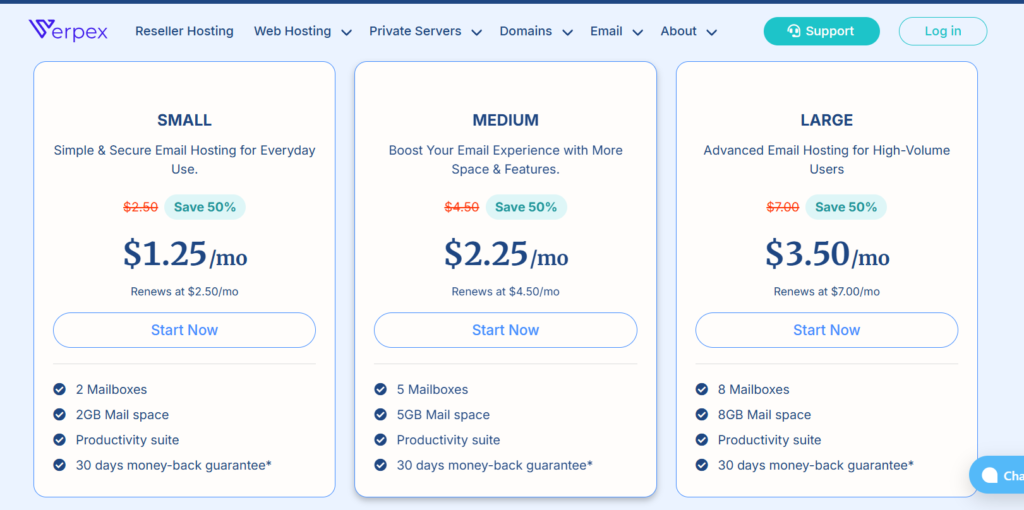Click Save 50% badge on MEDIUM plan
This screenshot has height=510, width=1024.
tap(526, 207)
